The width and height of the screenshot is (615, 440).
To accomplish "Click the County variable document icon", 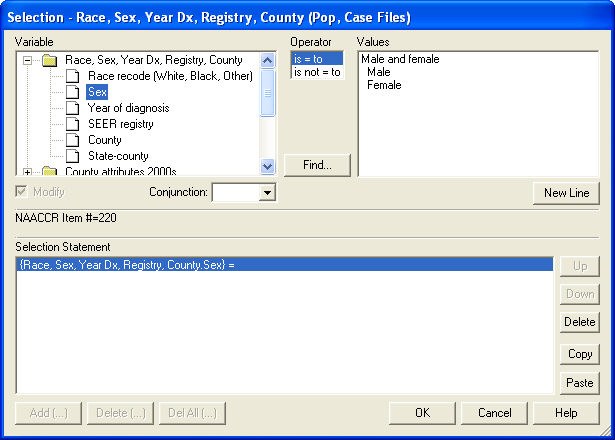I will pyautogui.click(x=72, y=140).
